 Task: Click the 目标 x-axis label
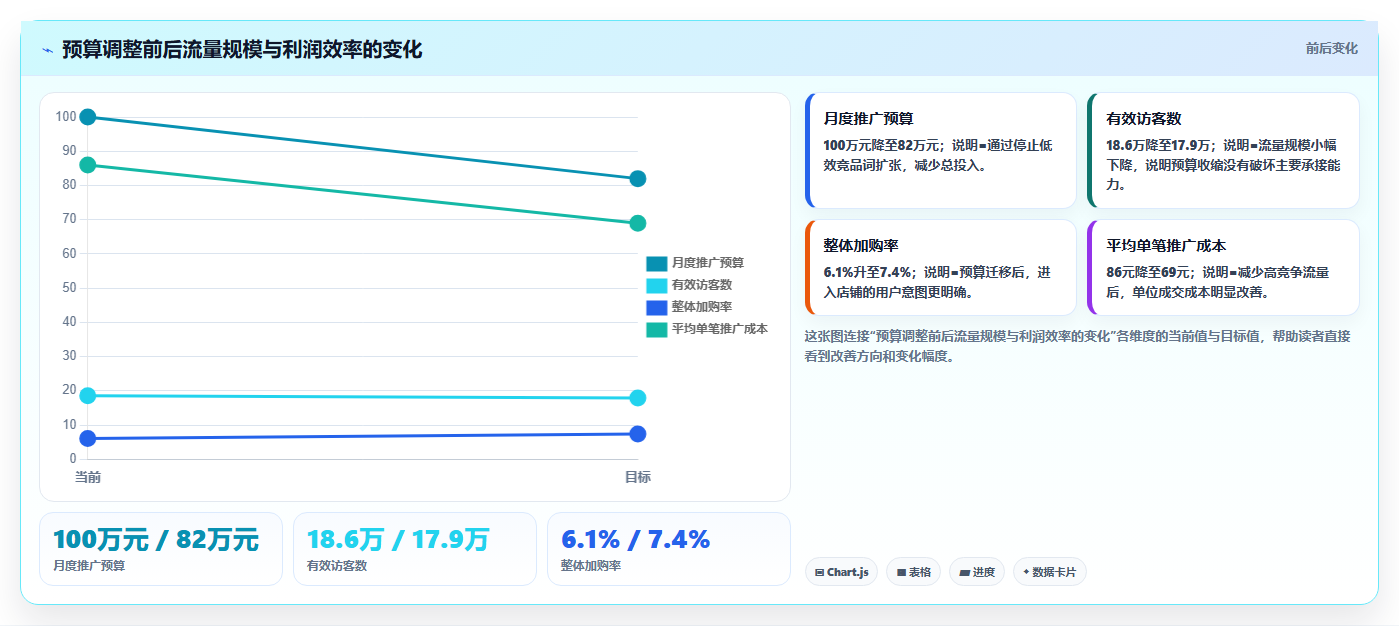(x=638, y=477)
